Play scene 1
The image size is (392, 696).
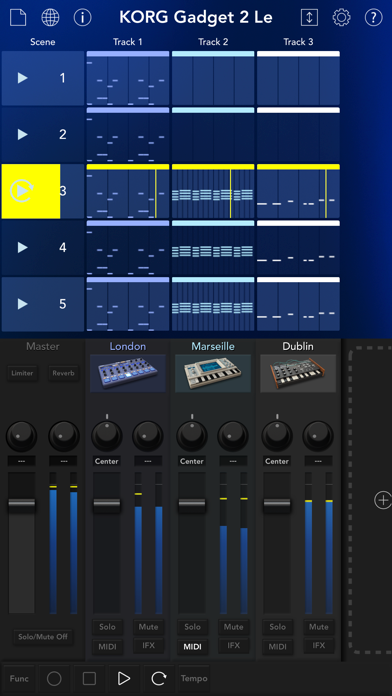pos(22,78)
